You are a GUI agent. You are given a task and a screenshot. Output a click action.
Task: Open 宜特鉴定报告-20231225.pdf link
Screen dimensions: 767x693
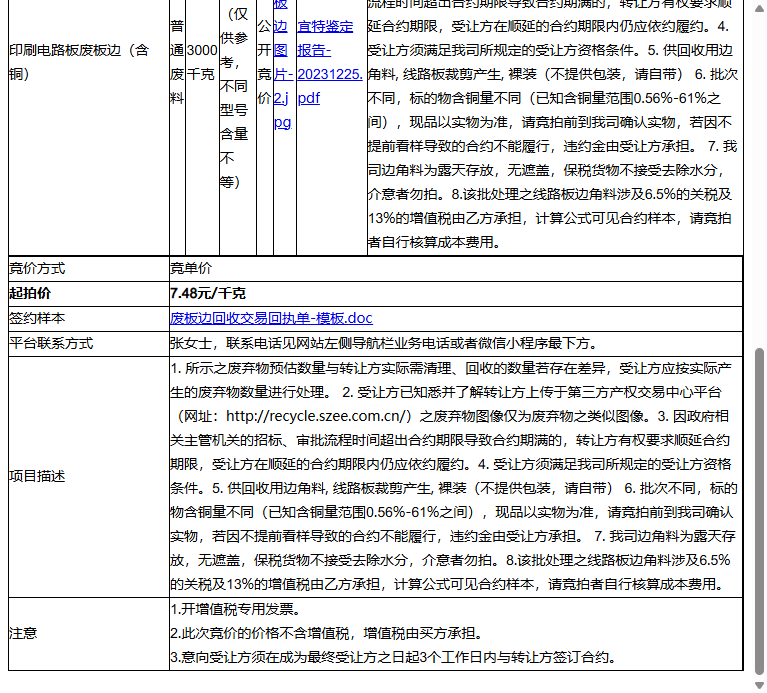click(x=330, y=62)
